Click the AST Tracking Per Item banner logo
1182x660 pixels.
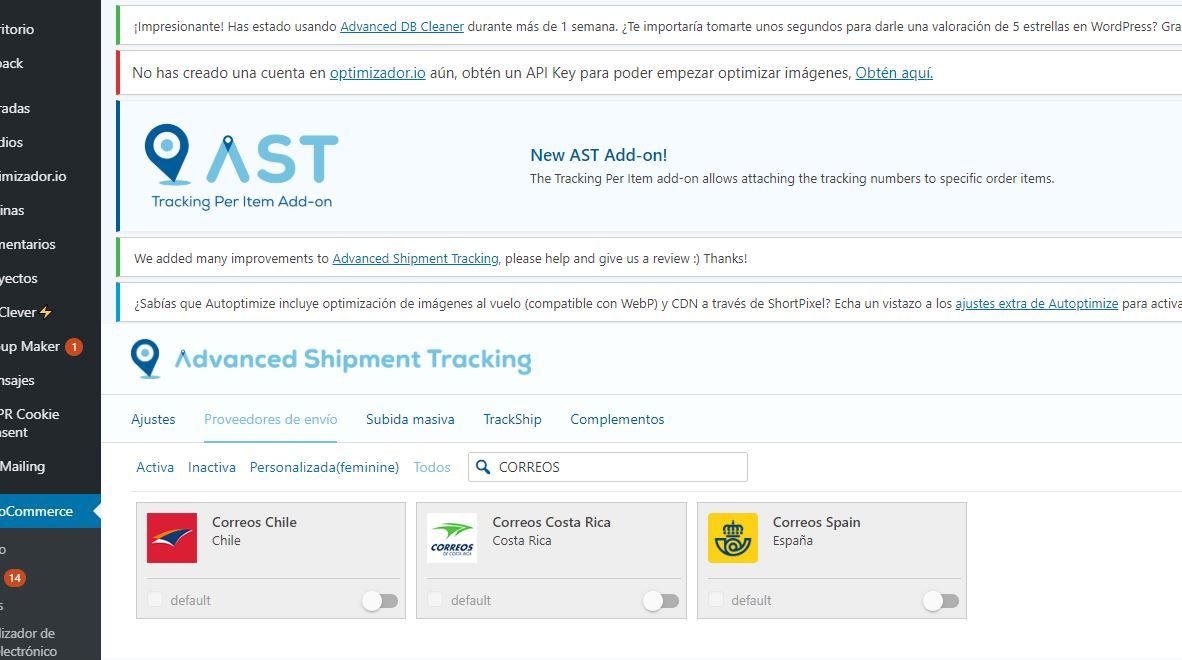pyautogui.click(x=241, y=167)
